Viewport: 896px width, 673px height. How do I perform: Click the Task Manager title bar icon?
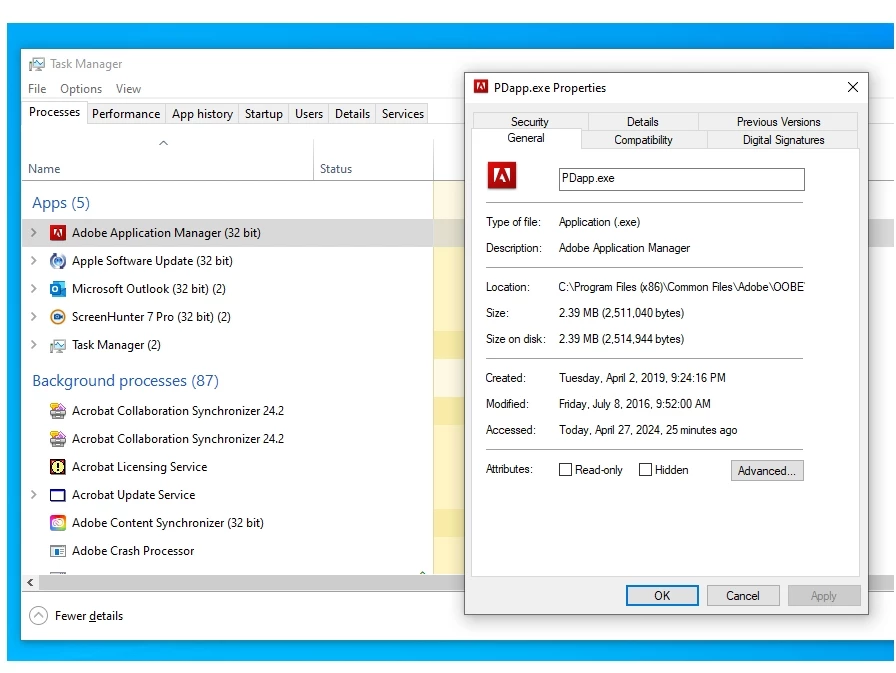(x=37, y=64)
